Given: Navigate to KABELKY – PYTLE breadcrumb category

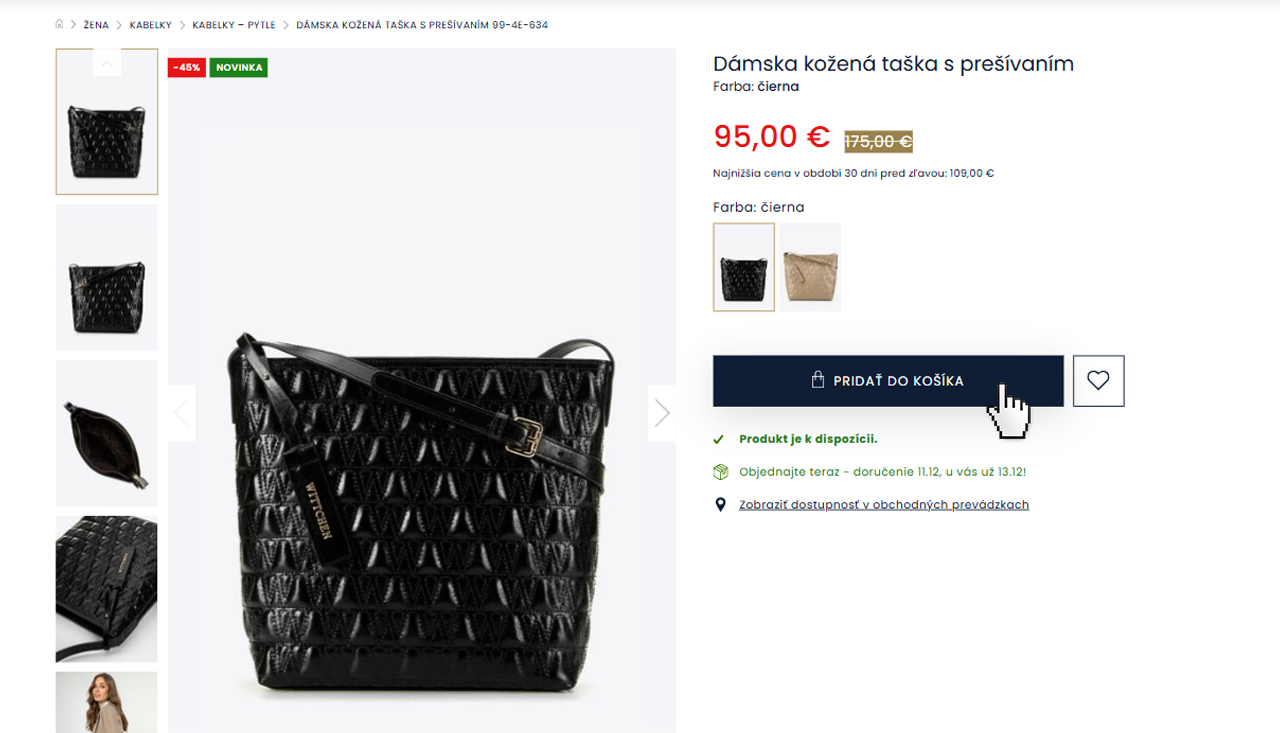Looking at the screenshot, I should (x=234, y=24).
